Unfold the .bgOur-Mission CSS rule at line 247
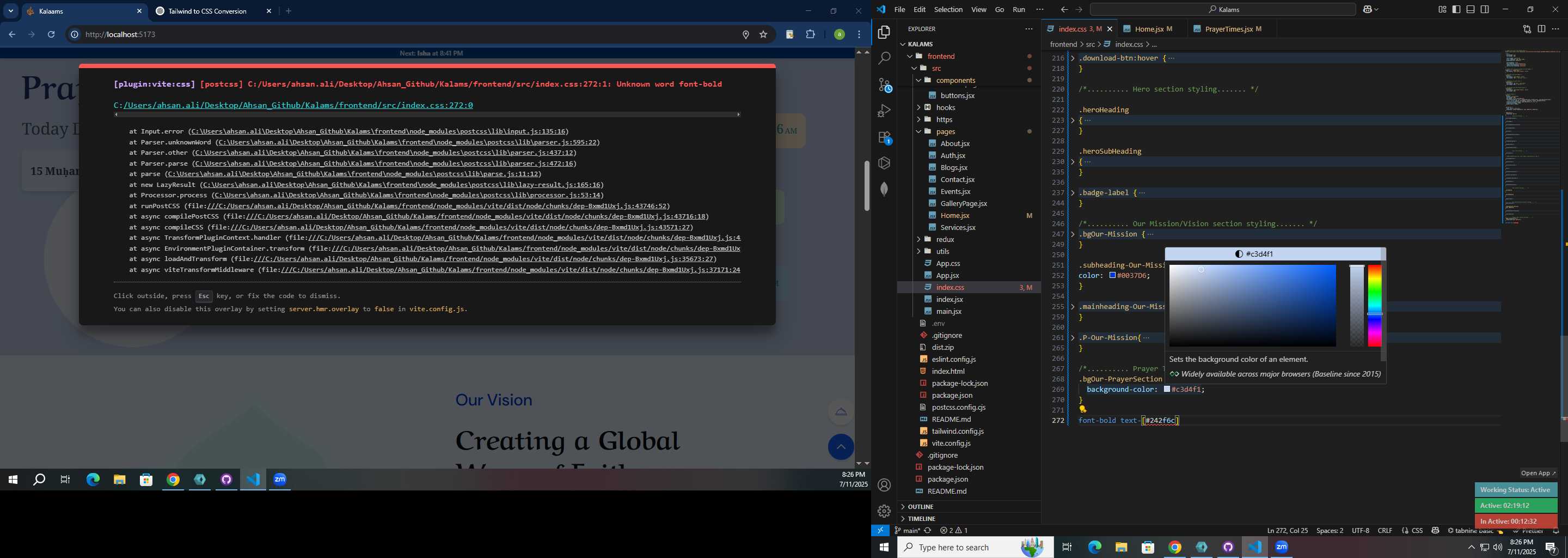 coord(1073,234)
